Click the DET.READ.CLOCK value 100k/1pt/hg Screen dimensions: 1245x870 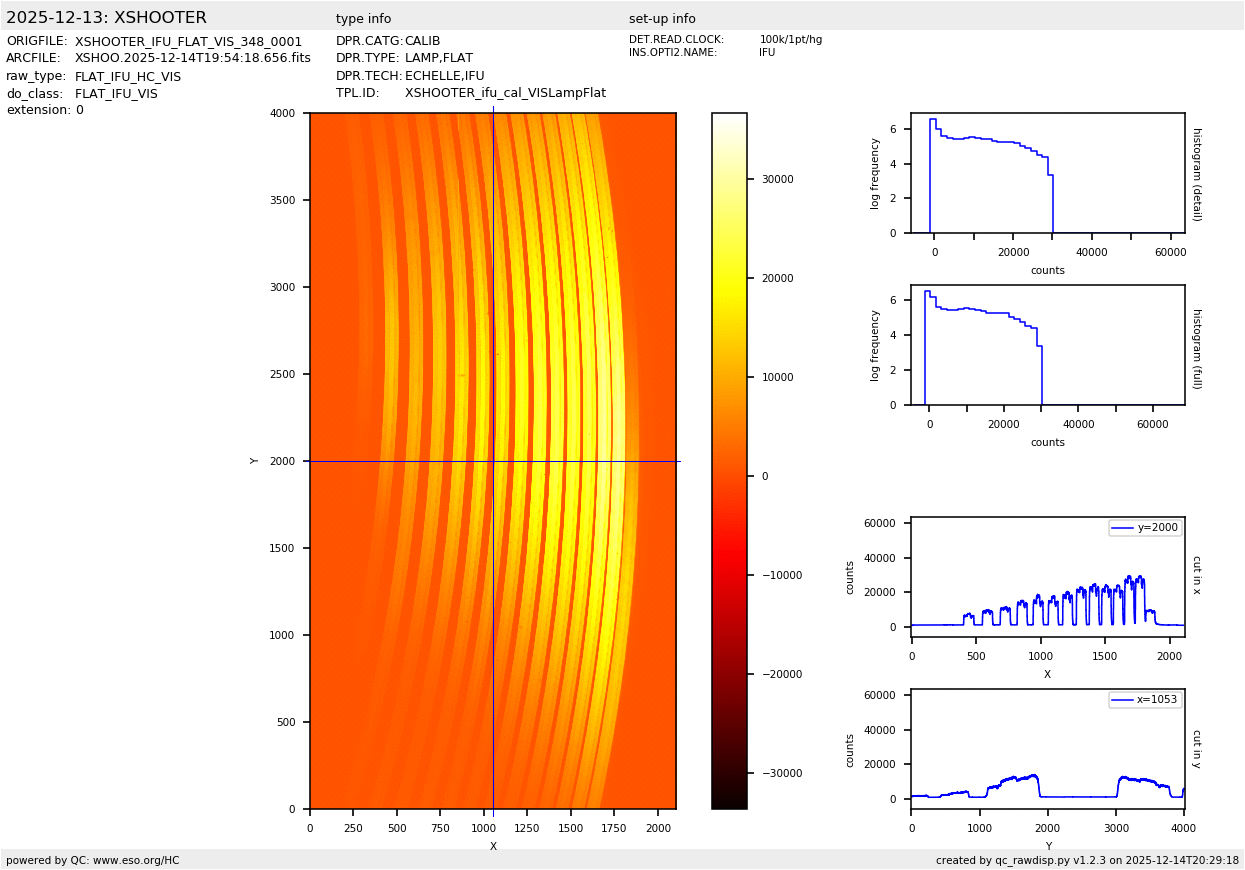click(x=790, y=40)
